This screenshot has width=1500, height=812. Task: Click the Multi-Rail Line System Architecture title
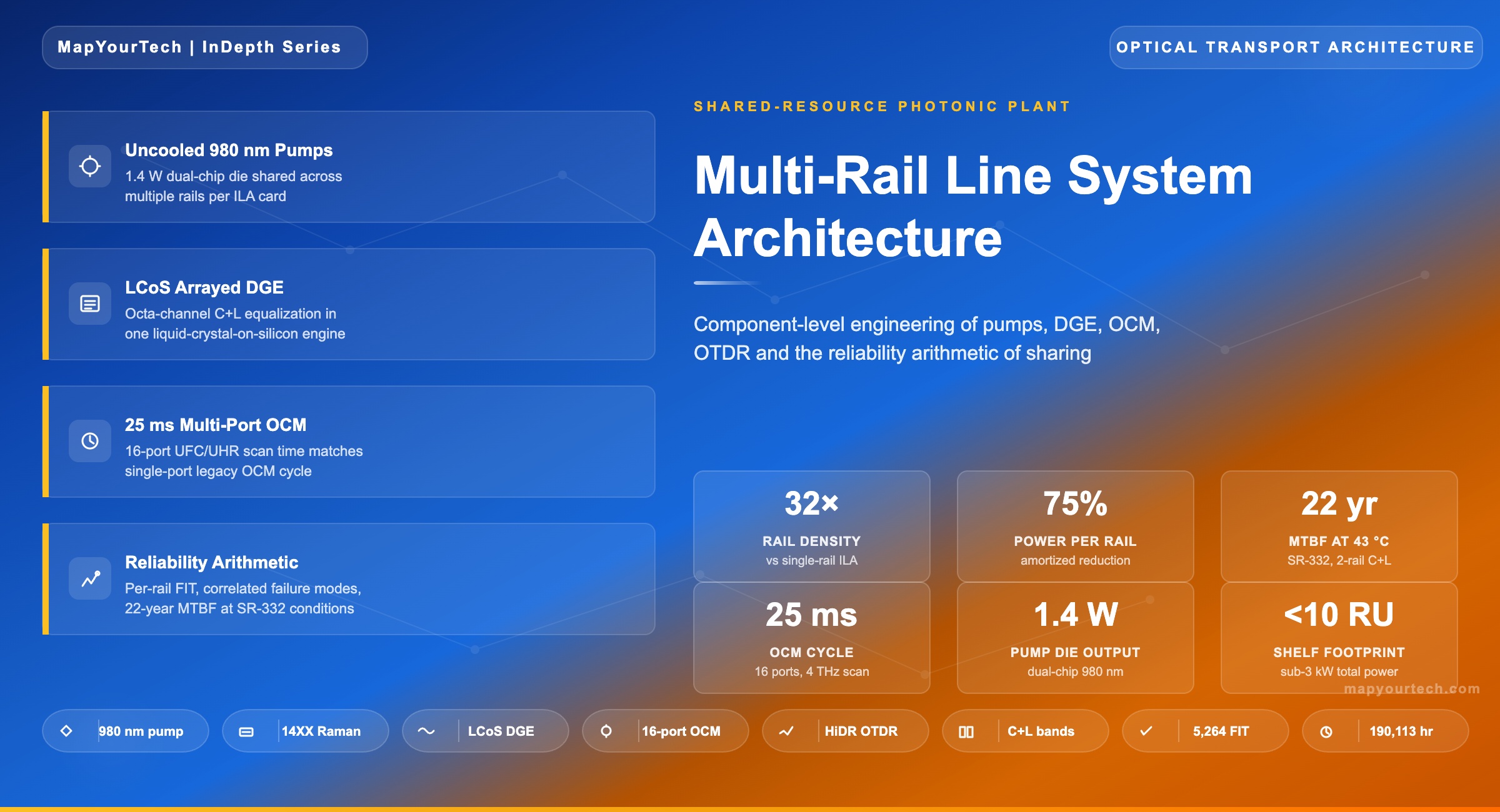click(x=973, y=206)
